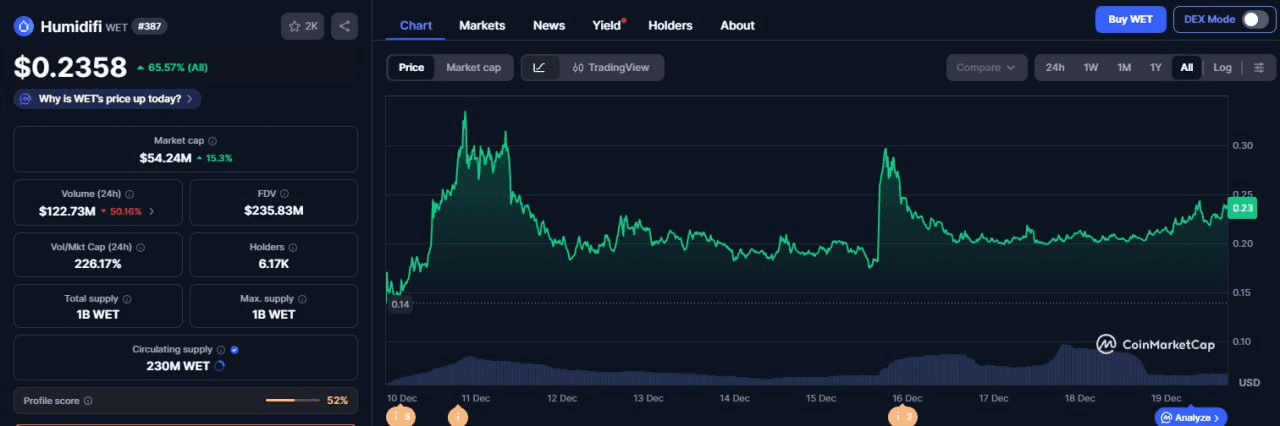
Task: Show Max. supply info icon
Action: pyautogui.click(x=303, y=299)
